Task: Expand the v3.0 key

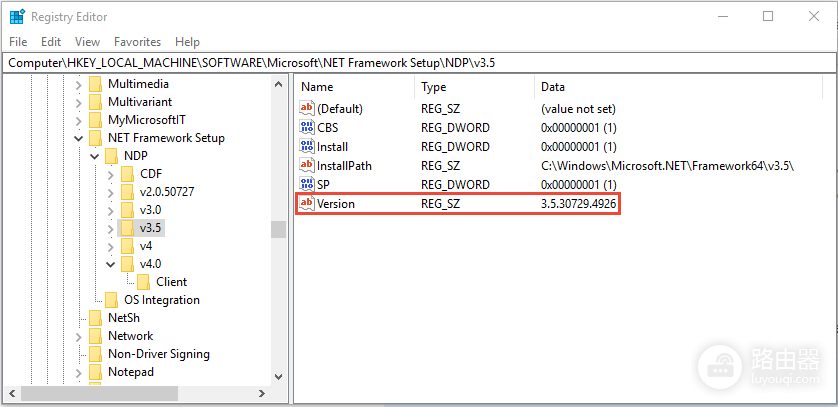Action: 111,210
